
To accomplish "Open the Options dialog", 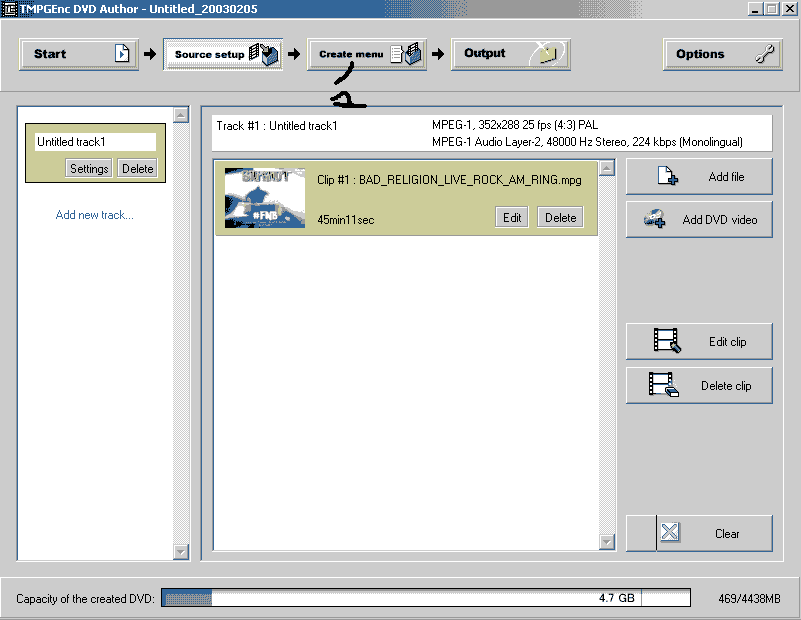I will [722, 54].
